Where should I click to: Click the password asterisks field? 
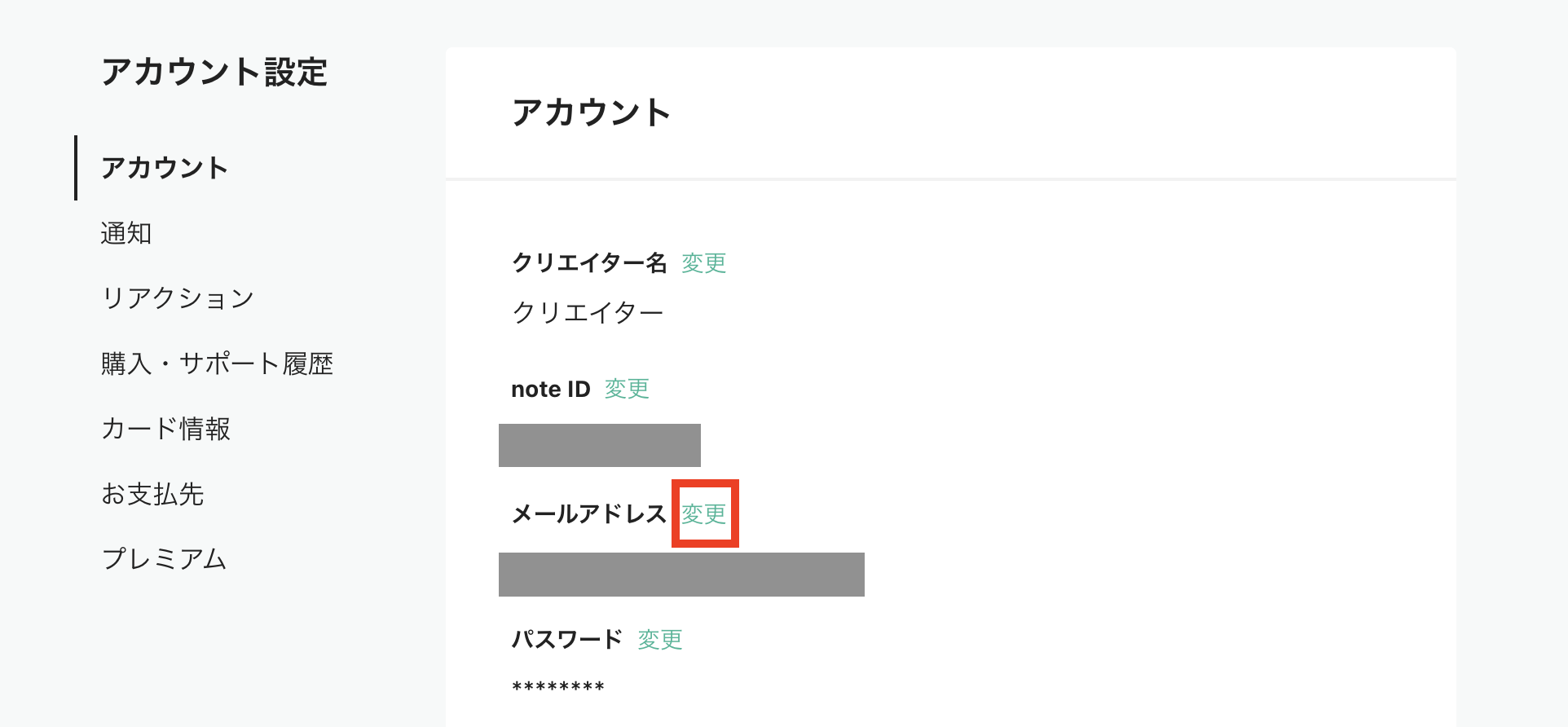[558, 687]
